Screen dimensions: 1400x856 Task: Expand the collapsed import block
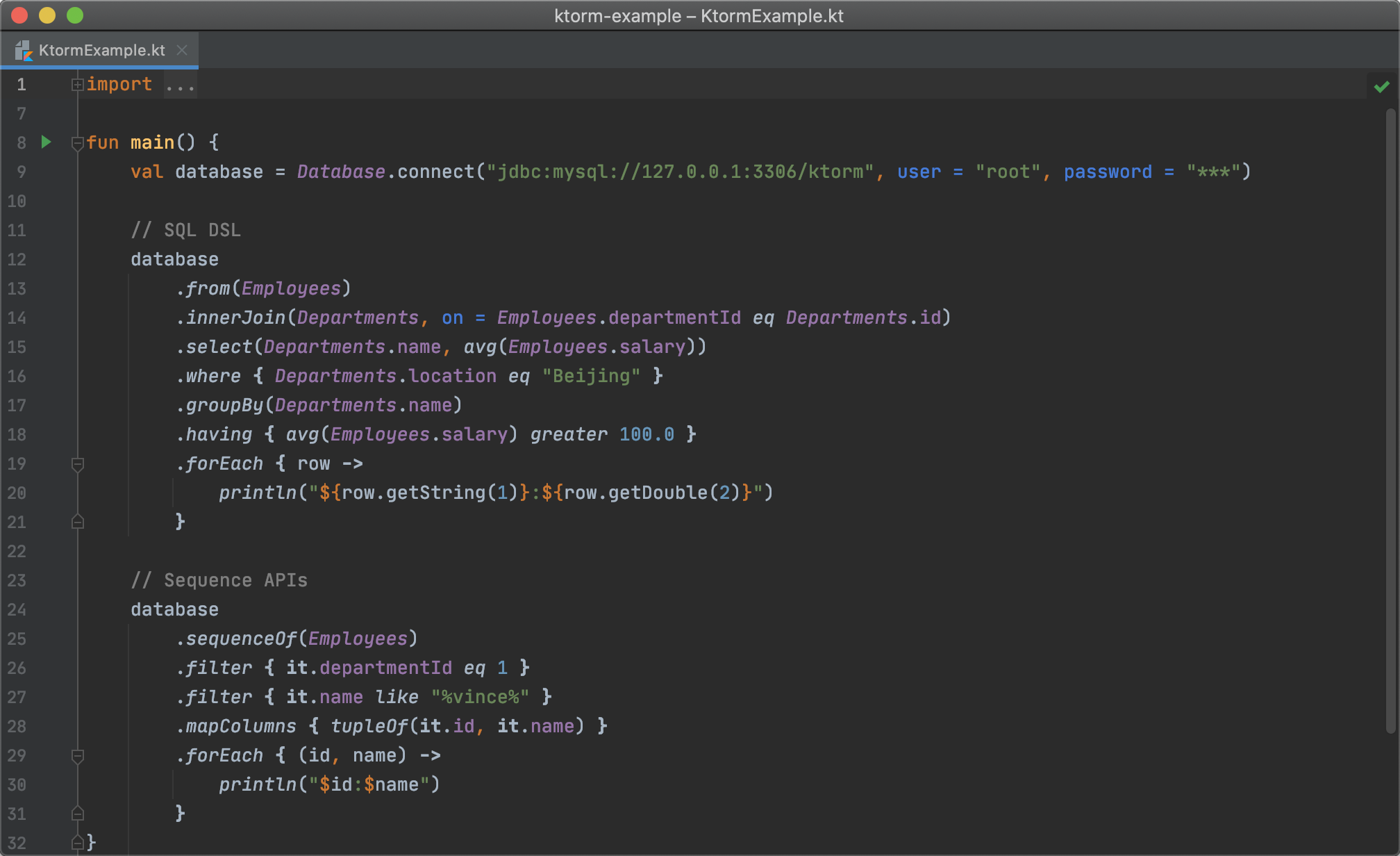pos(77,85)
